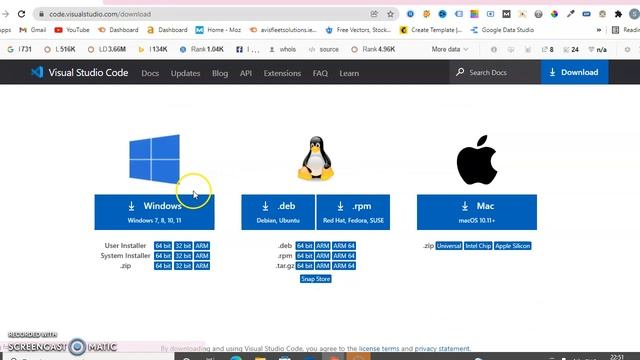Open the license terms link
The height and width of the screenshot is (360, 640).
pyautogui.click(x=379, y=349)
